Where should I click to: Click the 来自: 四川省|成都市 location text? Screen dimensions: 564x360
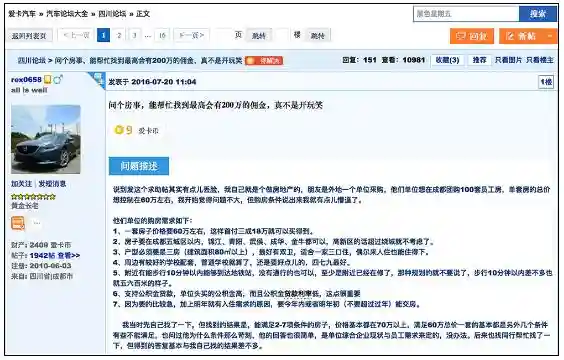point(42,276)
